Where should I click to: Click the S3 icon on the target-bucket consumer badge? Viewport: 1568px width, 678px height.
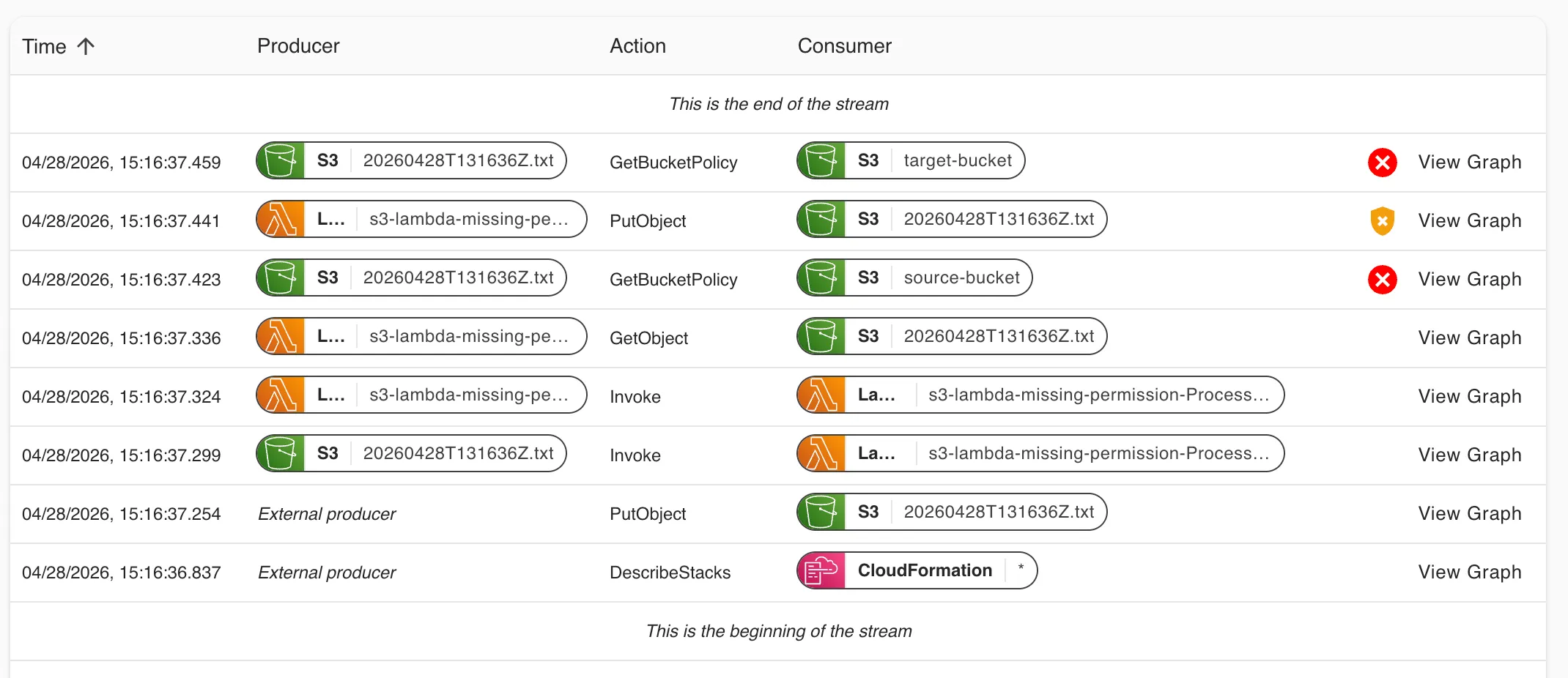coord(821,160)
